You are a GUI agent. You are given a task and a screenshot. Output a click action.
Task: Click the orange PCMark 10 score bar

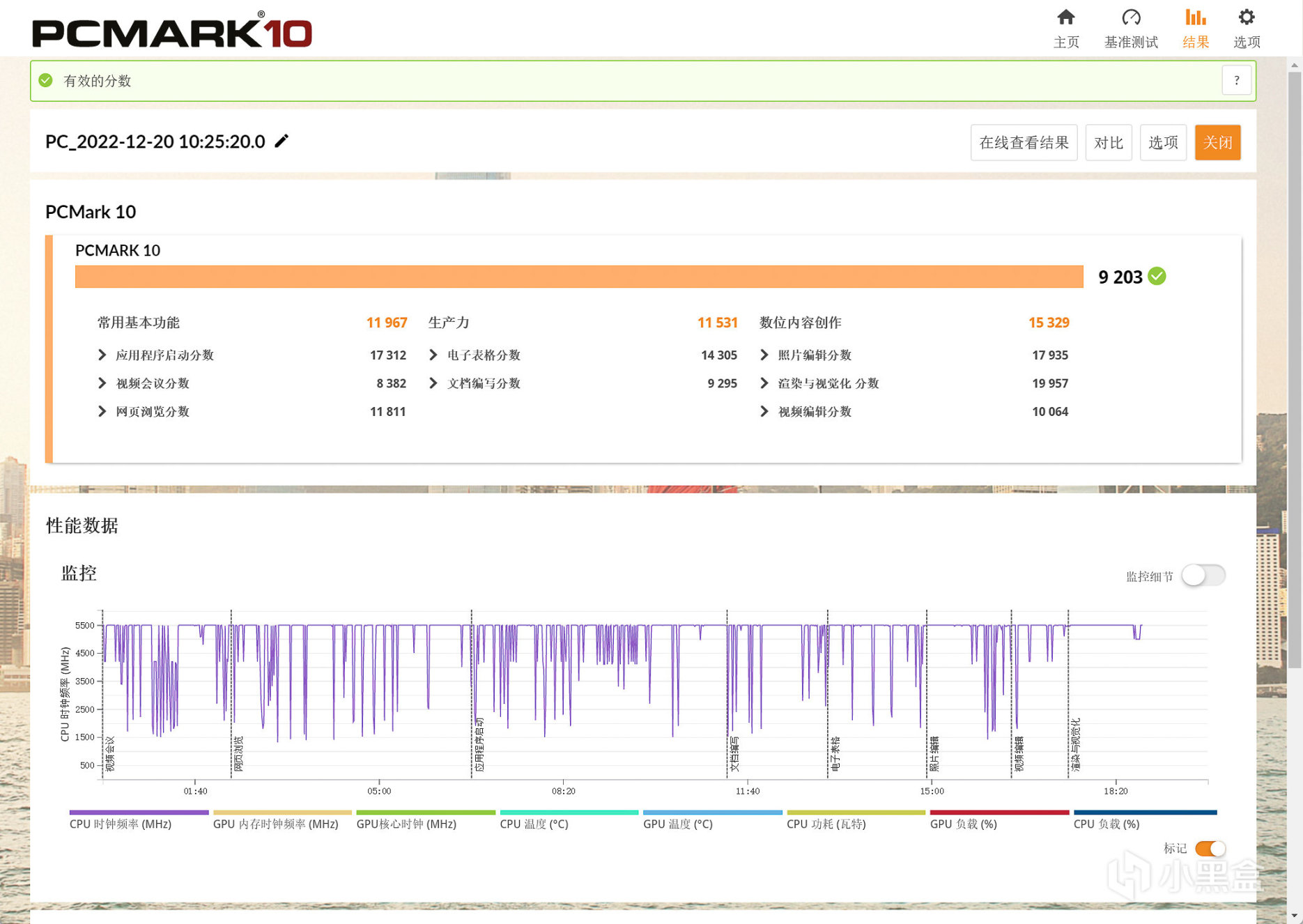point(579,276)
